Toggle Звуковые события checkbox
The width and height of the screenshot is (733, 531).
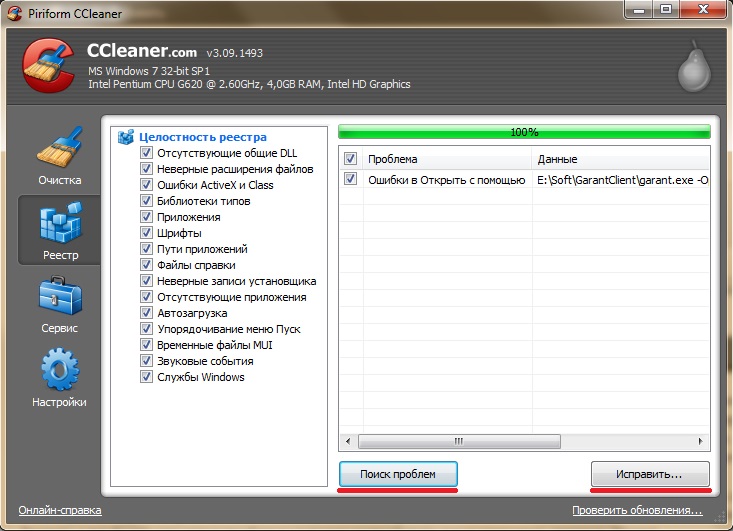click(x=146, y=360)
